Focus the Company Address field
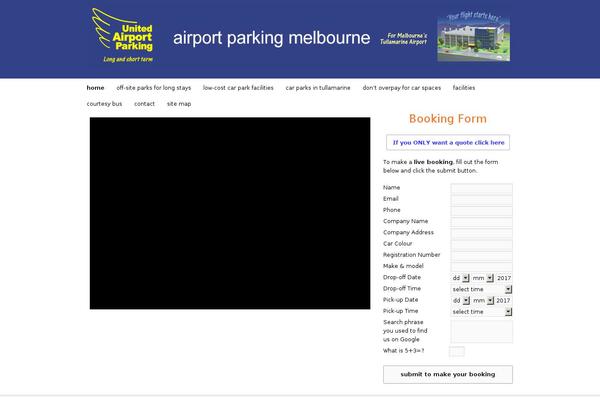 481,233
